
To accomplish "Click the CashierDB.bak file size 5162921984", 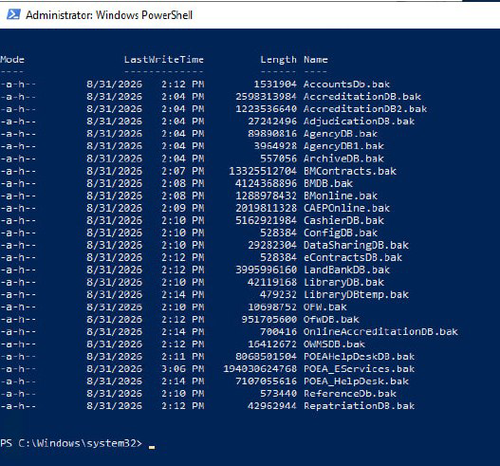I will [266, 221].
